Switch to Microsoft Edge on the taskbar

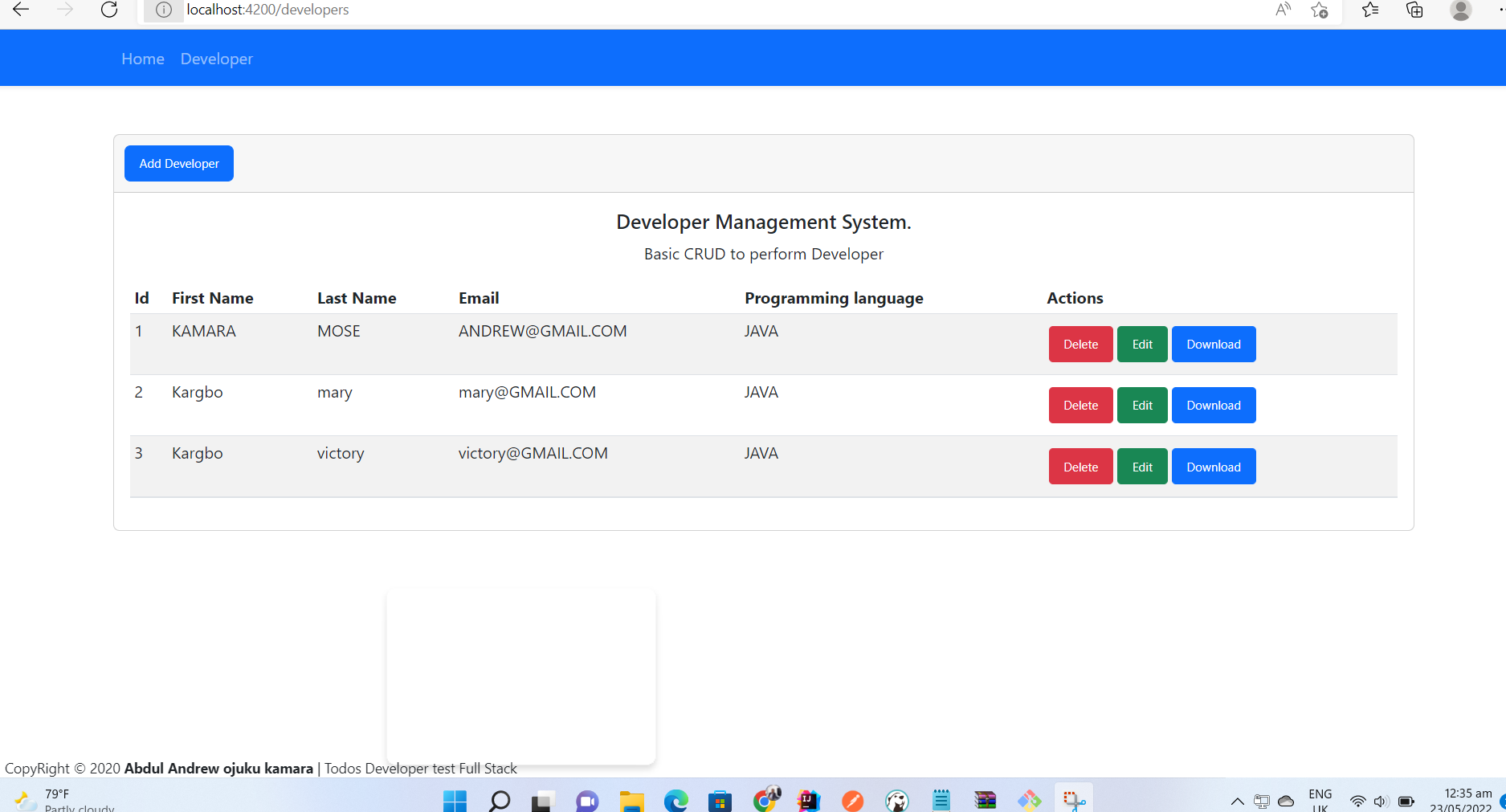(x=676, y=801)
